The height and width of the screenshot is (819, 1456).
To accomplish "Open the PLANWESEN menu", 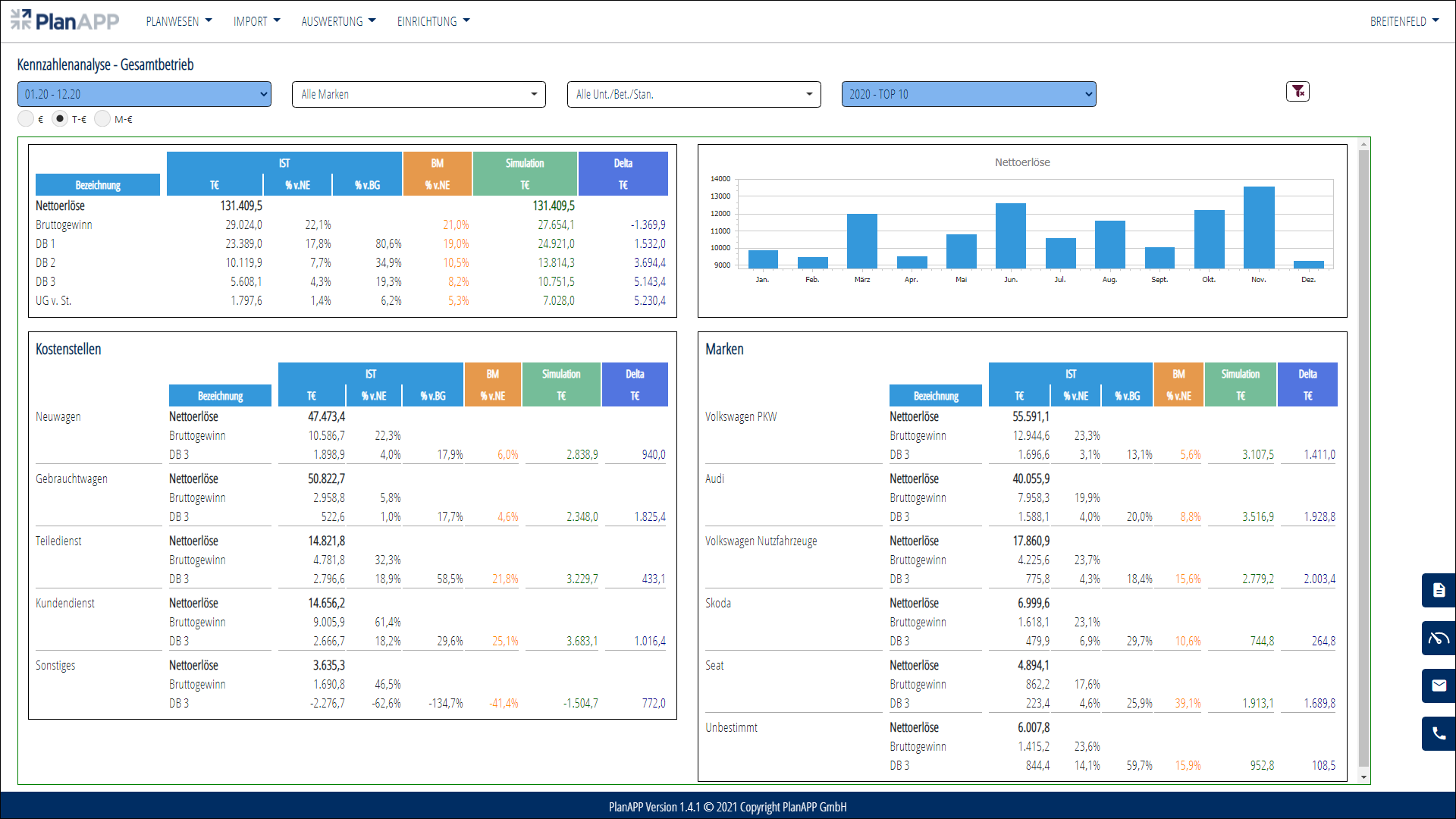I will (x=179, y=21).
